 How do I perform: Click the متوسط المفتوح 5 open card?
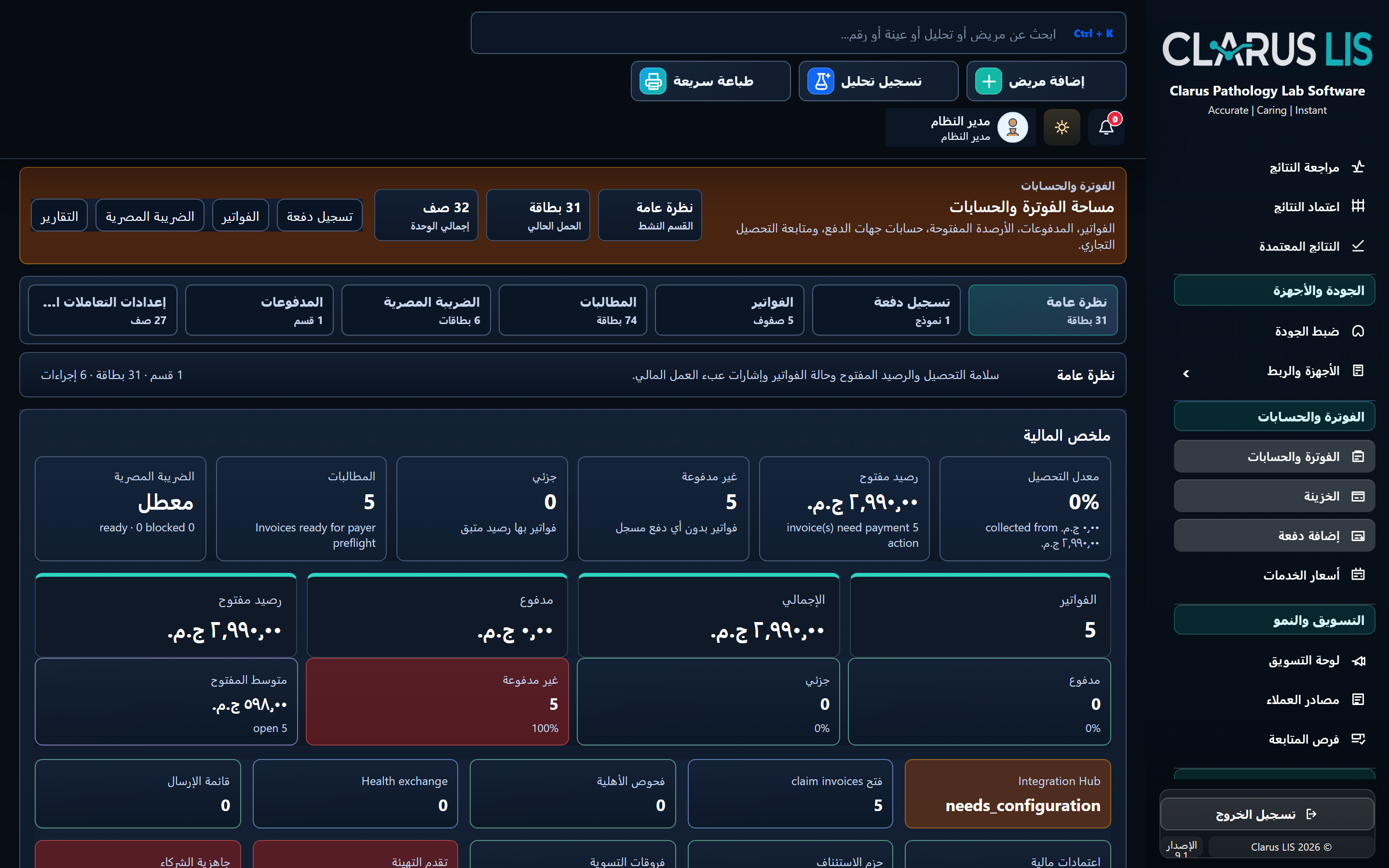pyautogui.click(x=166, y=702)
